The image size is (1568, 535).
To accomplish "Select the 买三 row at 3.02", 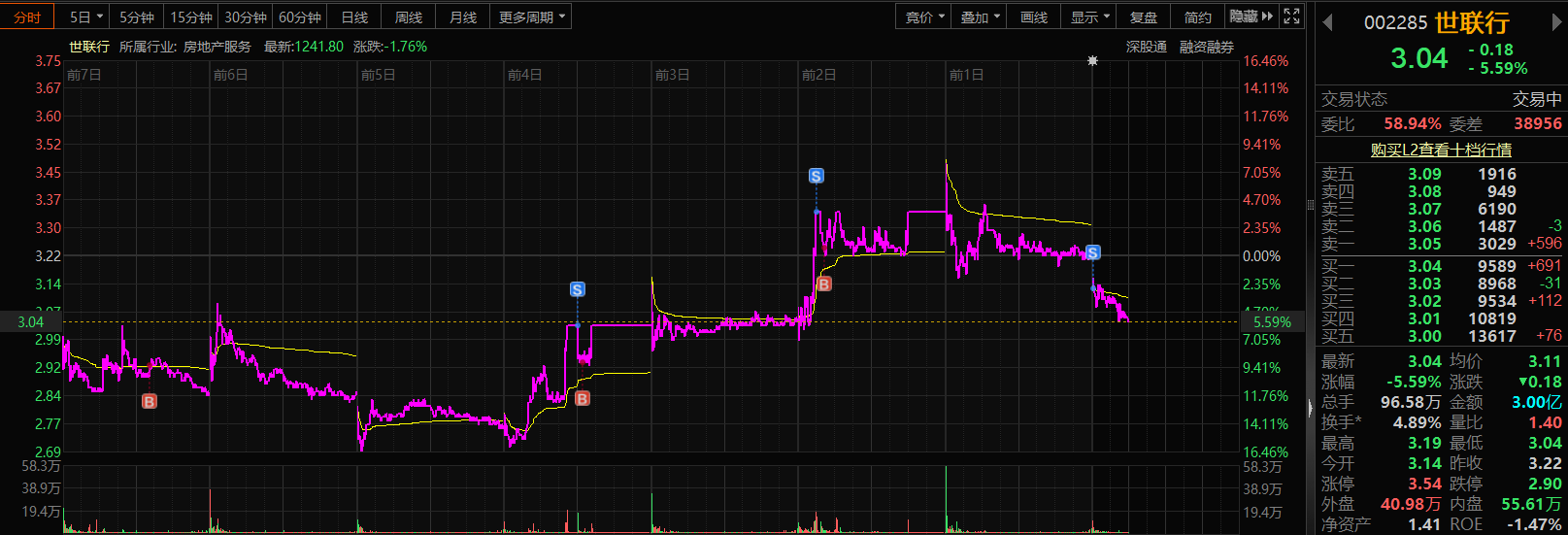I will 1441,301.
